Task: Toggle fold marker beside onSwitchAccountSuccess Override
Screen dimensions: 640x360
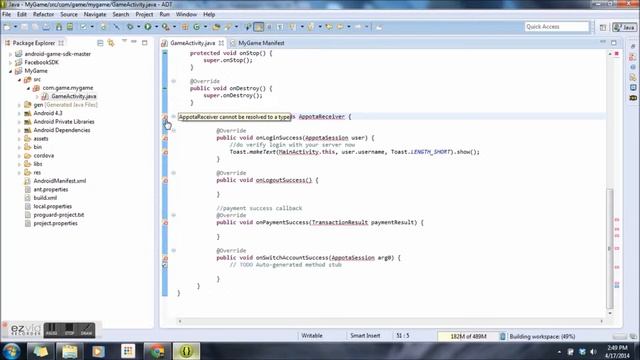Action: tap(174, 251)
